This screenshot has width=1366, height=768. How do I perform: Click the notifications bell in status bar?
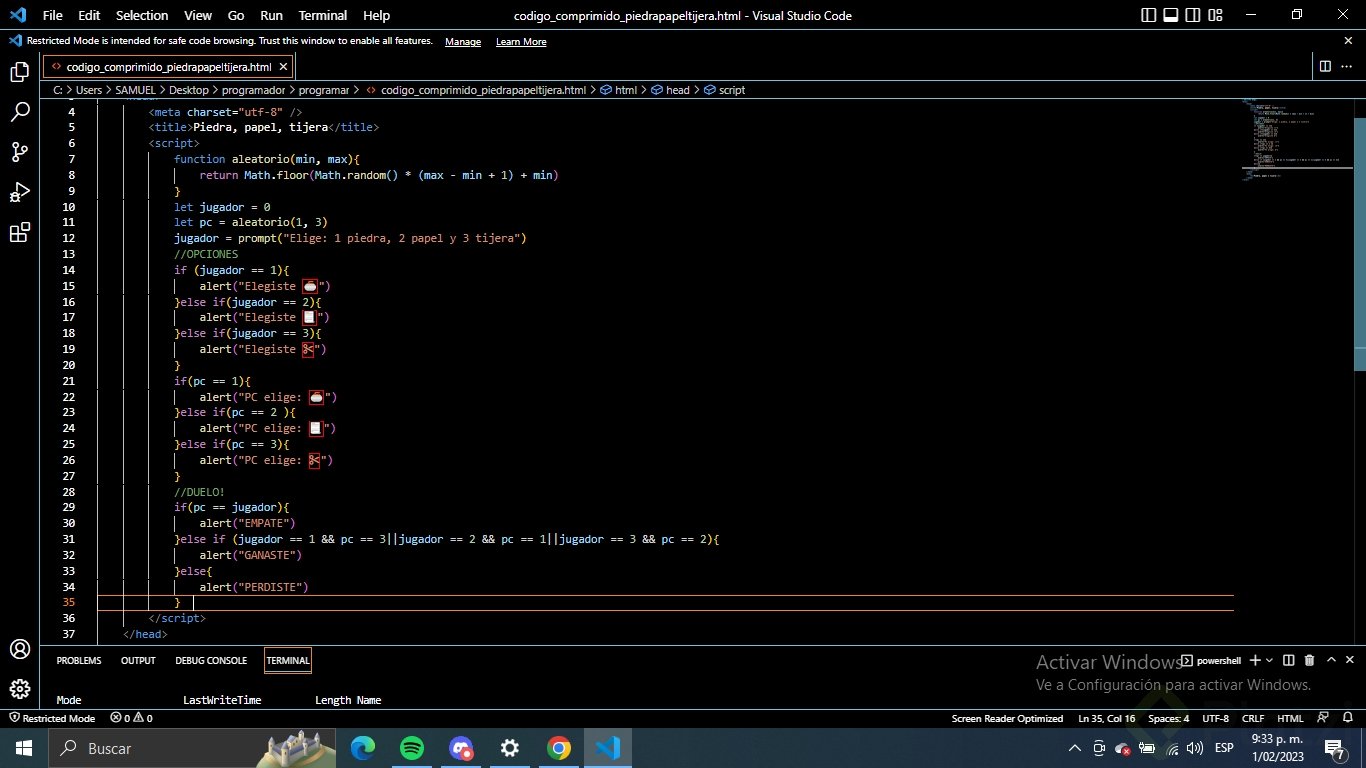pyautogui.click(x=1350, y=718)
